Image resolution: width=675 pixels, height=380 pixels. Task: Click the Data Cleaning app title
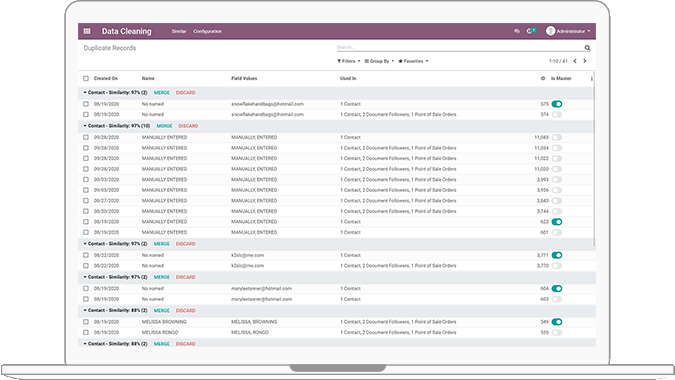point(127,31)
